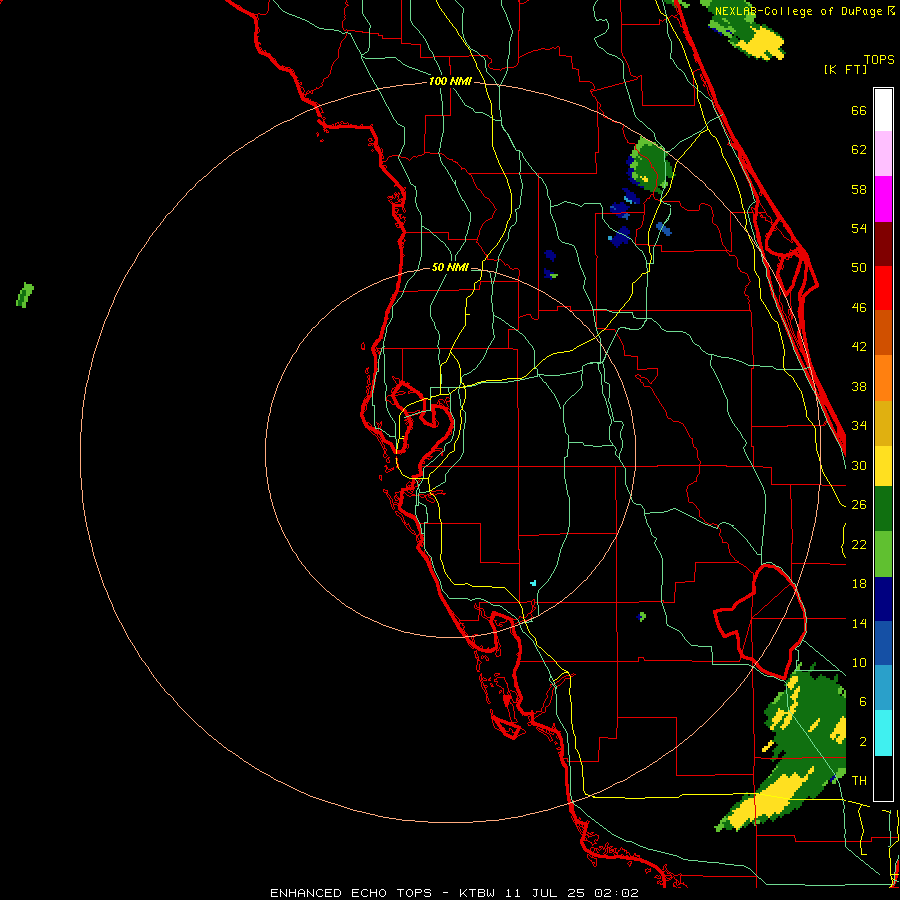The height and width of the screenshot is (900, 900).
Task: Select the "58" legend value
Action: (859, 189)
